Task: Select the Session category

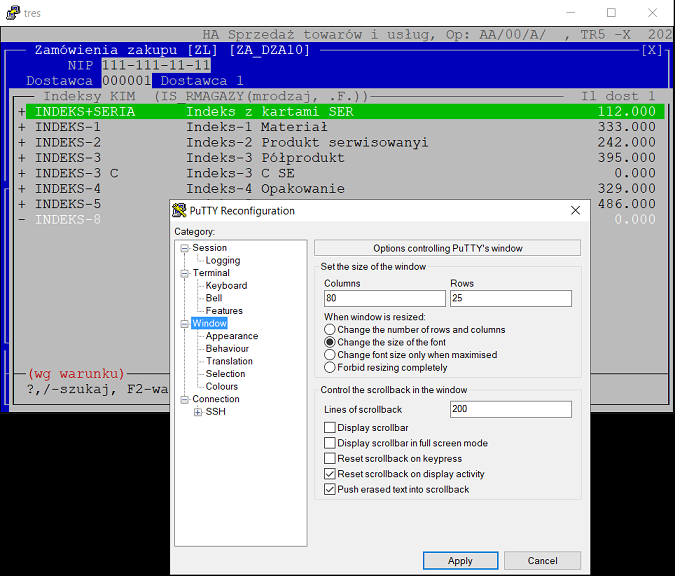Action: pyautogui.click(x=210, y=248)
